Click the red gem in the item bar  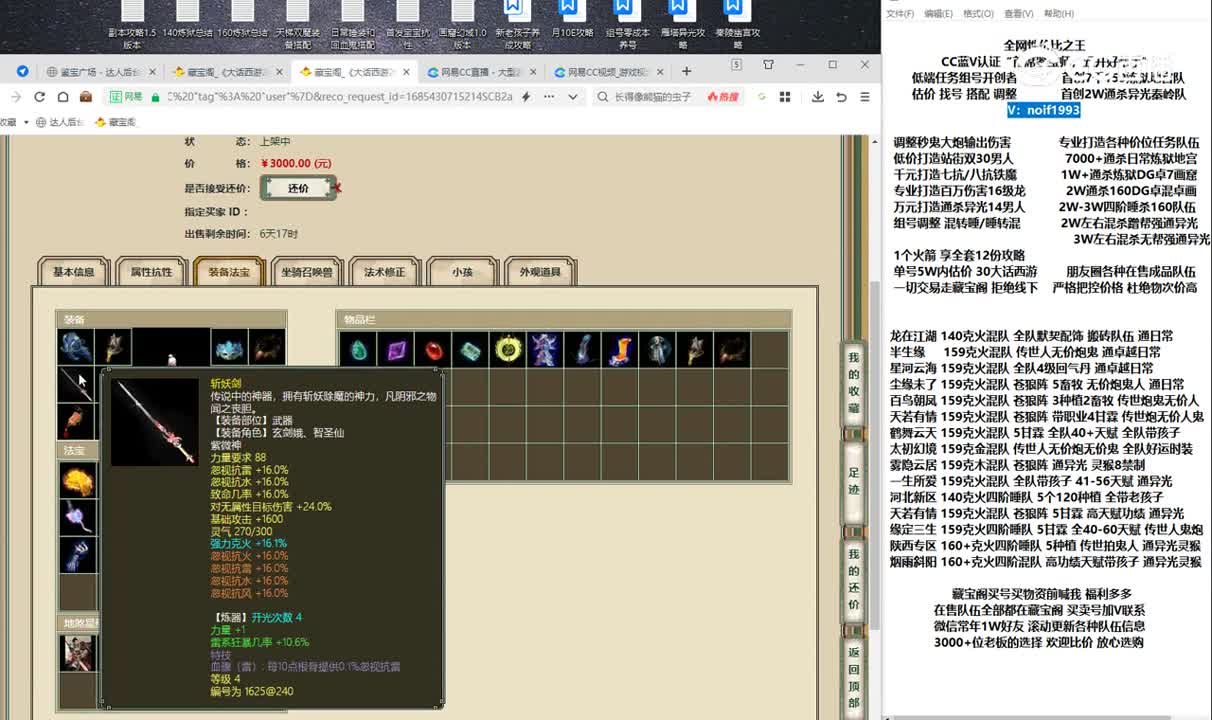click(433, 350)
